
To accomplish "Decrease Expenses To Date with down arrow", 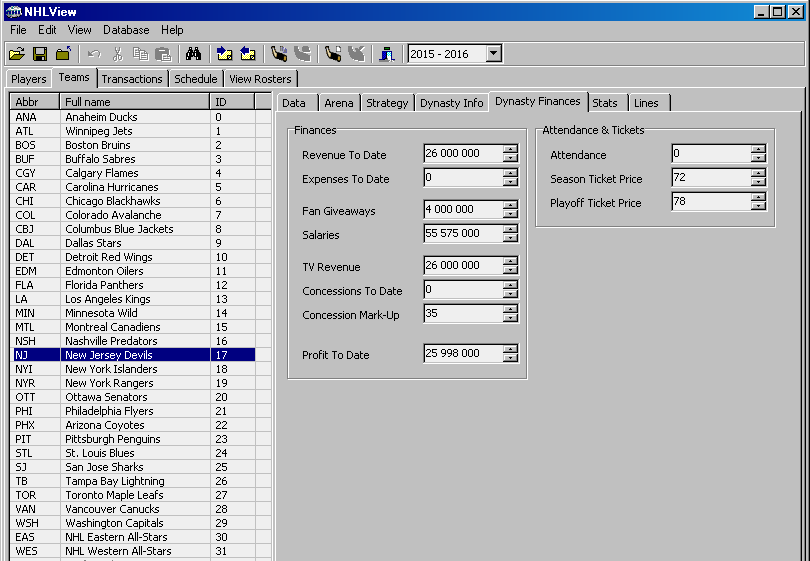I will (x=510, y=182).
